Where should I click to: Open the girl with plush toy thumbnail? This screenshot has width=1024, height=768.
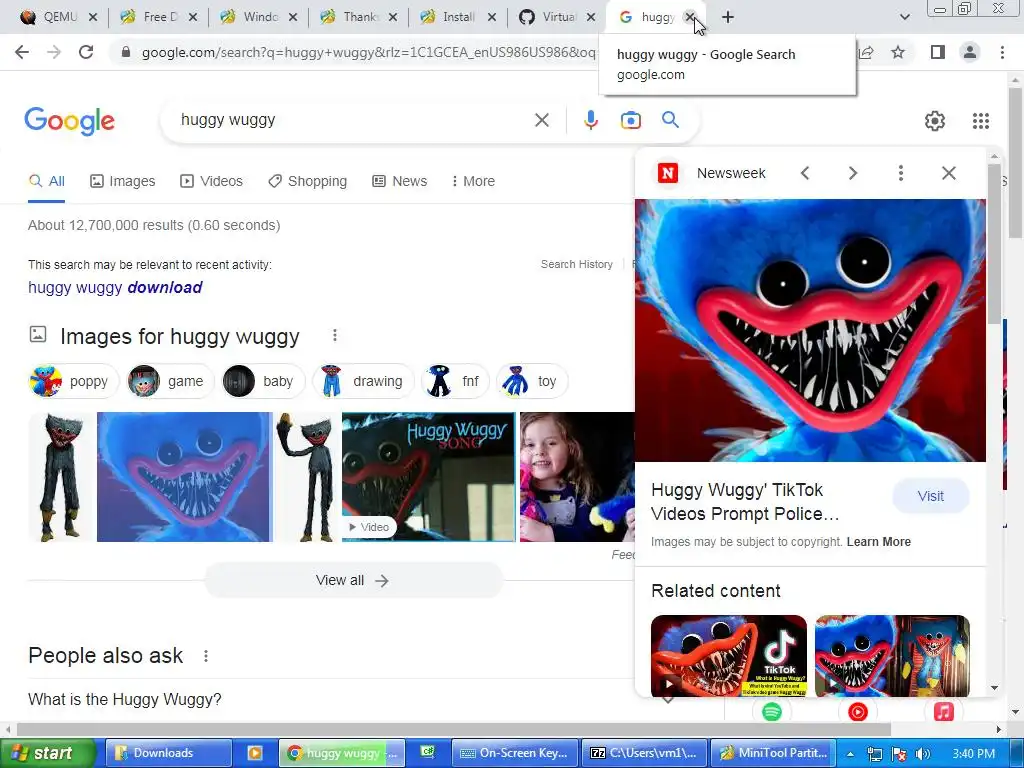577,477
